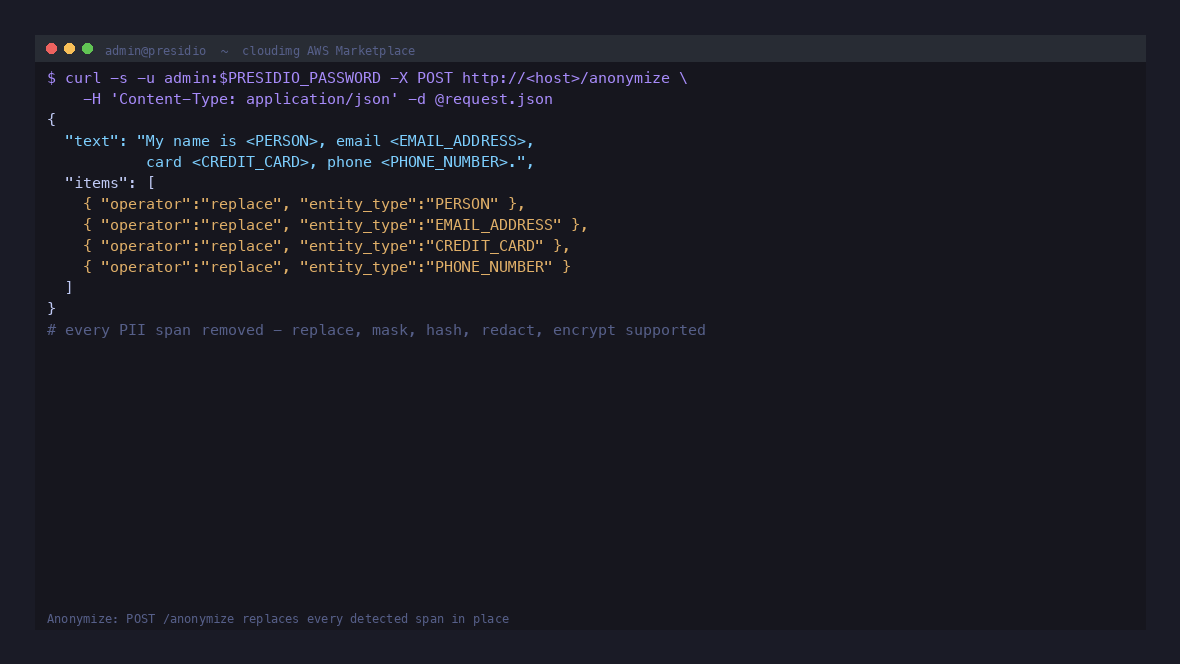Image resolution: width=1180 pixels, height=664 pixels.
Task: Click the red close window dot
Action: pos(51,49)
